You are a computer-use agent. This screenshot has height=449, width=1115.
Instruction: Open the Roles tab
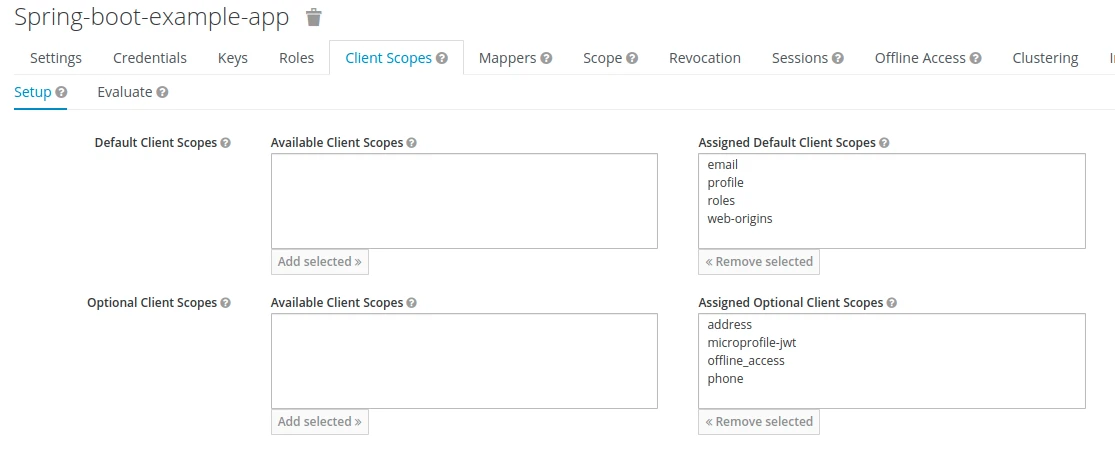click(297, 58)
